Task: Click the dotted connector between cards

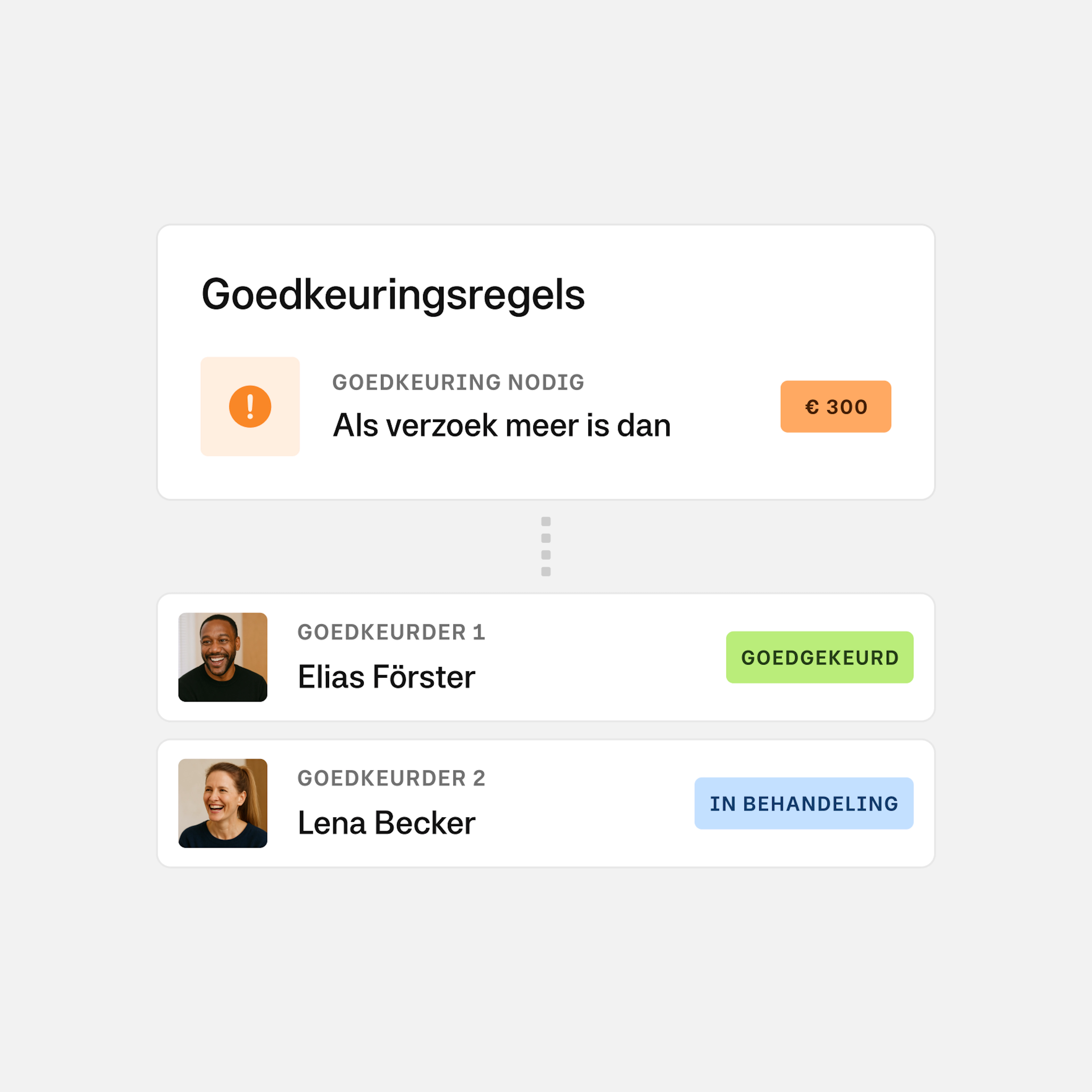Action: point(546,547)
